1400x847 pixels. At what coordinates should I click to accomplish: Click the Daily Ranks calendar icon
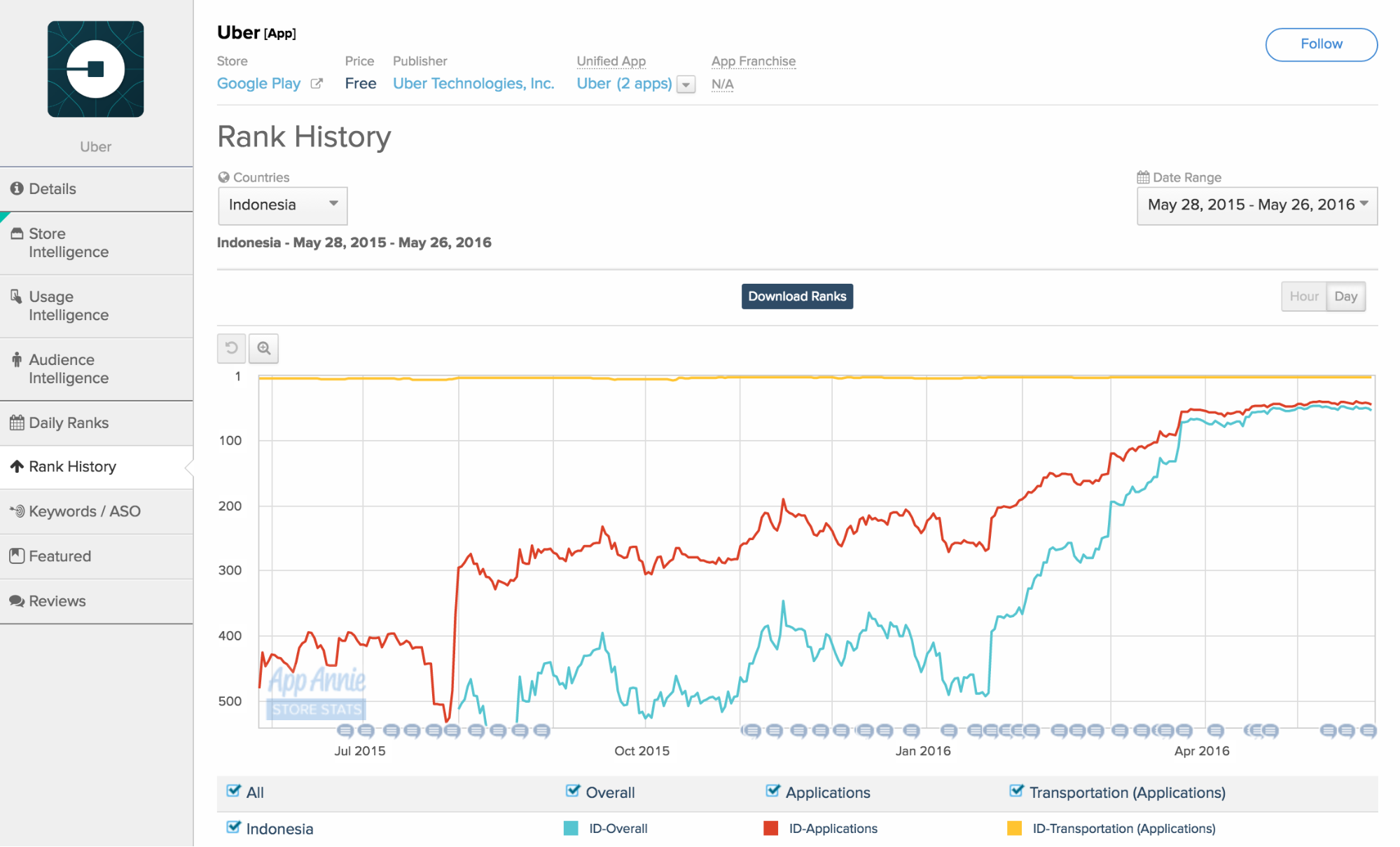(x=17, y=423)
